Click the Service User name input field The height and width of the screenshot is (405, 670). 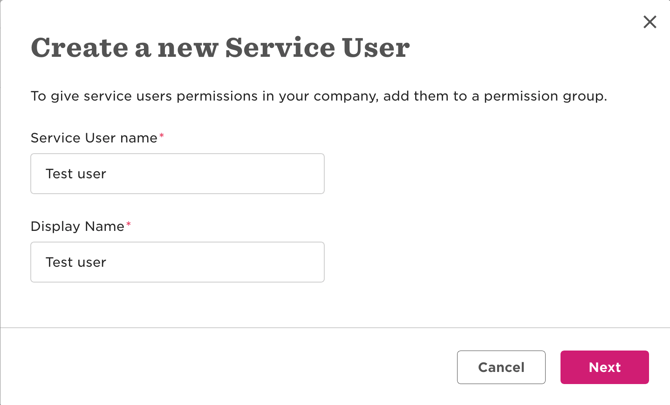point(177,174)
